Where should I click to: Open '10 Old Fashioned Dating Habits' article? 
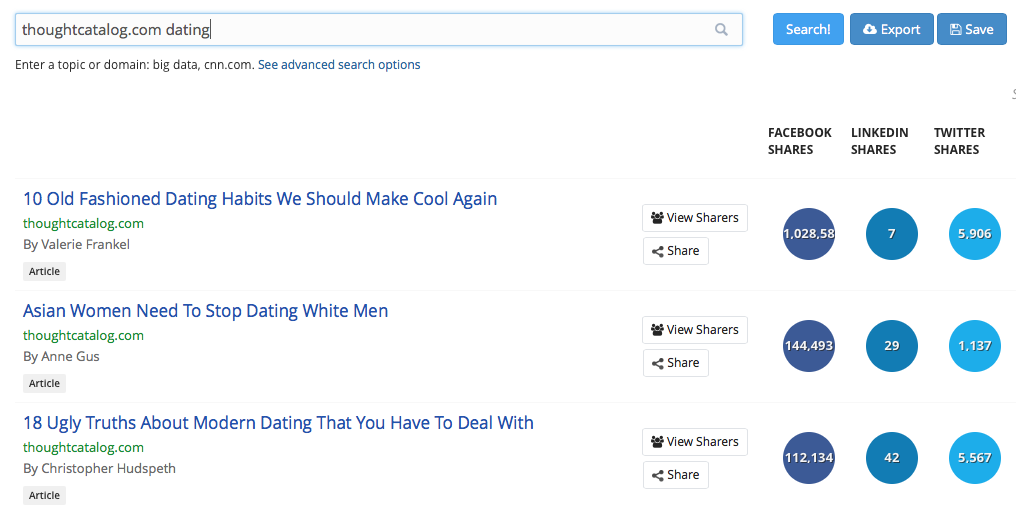[260, 198]
